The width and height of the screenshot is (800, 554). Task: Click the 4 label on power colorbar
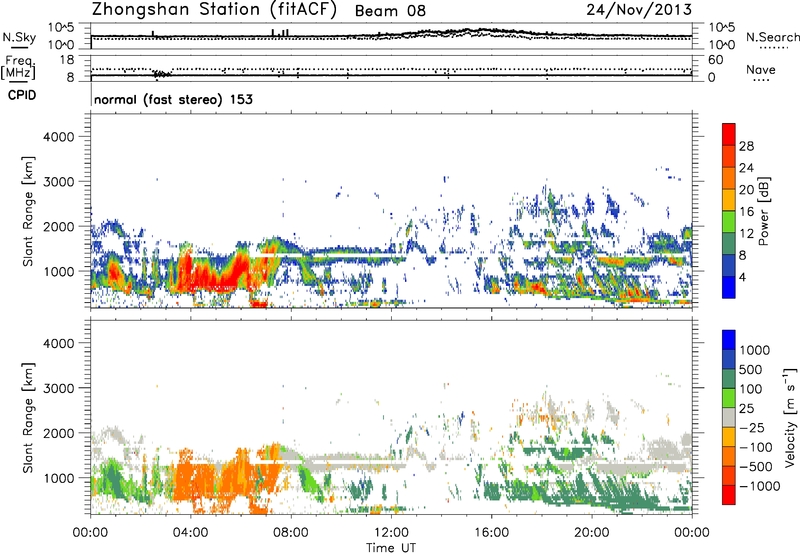[x=743, y=277]
